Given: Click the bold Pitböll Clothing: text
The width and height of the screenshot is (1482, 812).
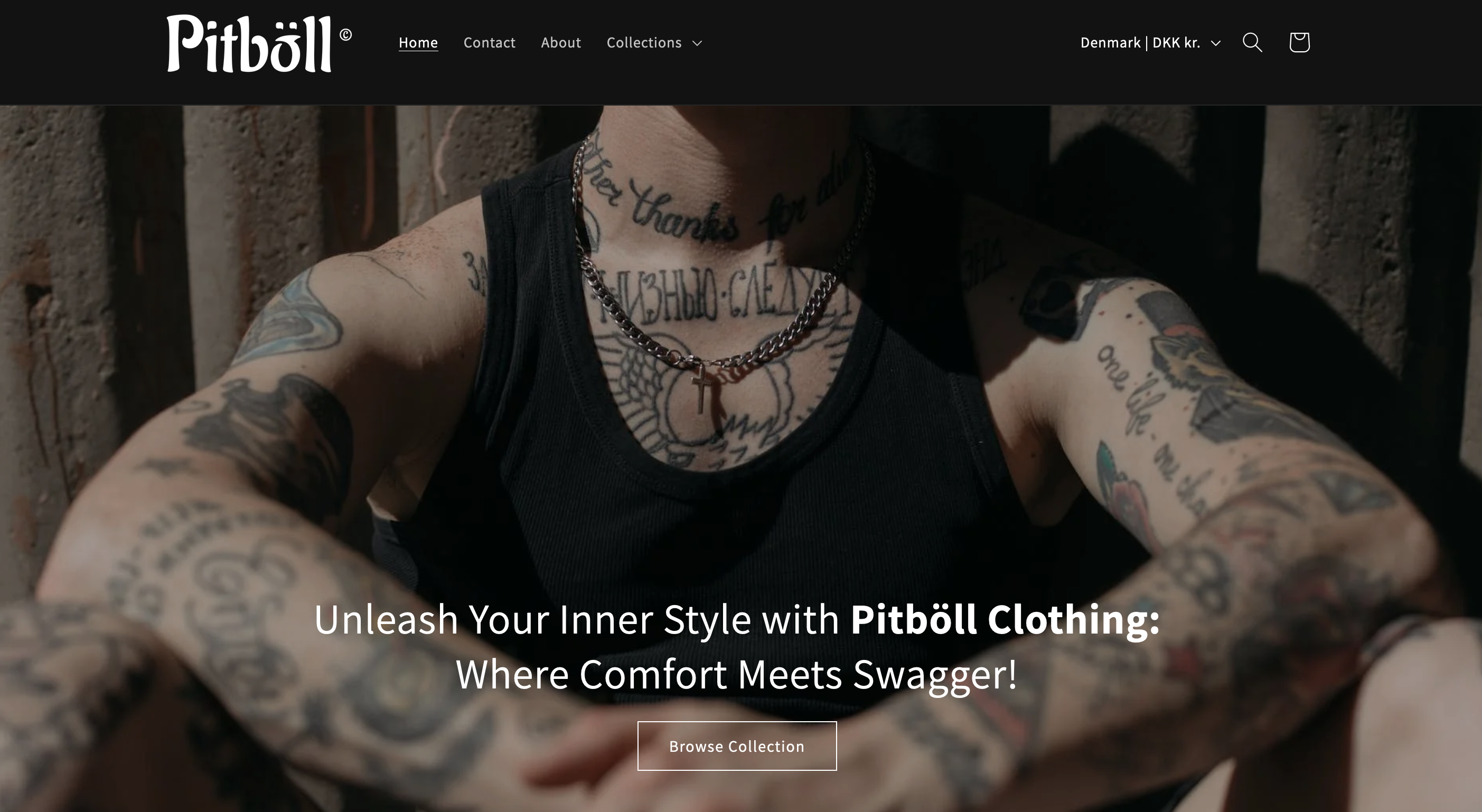Looking at the screenshot, I should click(1005, 619).
